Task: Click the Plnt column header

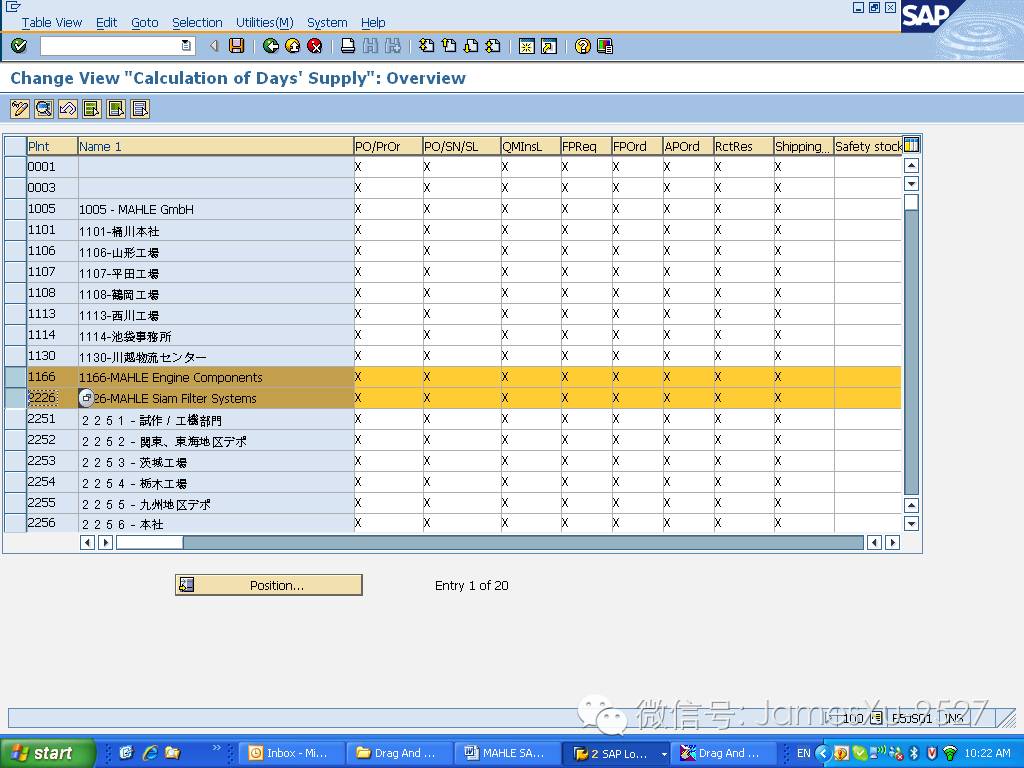Action: 52,146
